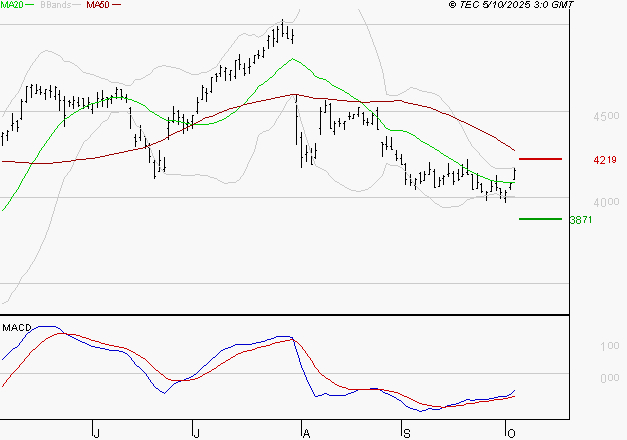Select the red 4219 resistance line
Screen dimensions: 627x440
click(x=541, y=159)
